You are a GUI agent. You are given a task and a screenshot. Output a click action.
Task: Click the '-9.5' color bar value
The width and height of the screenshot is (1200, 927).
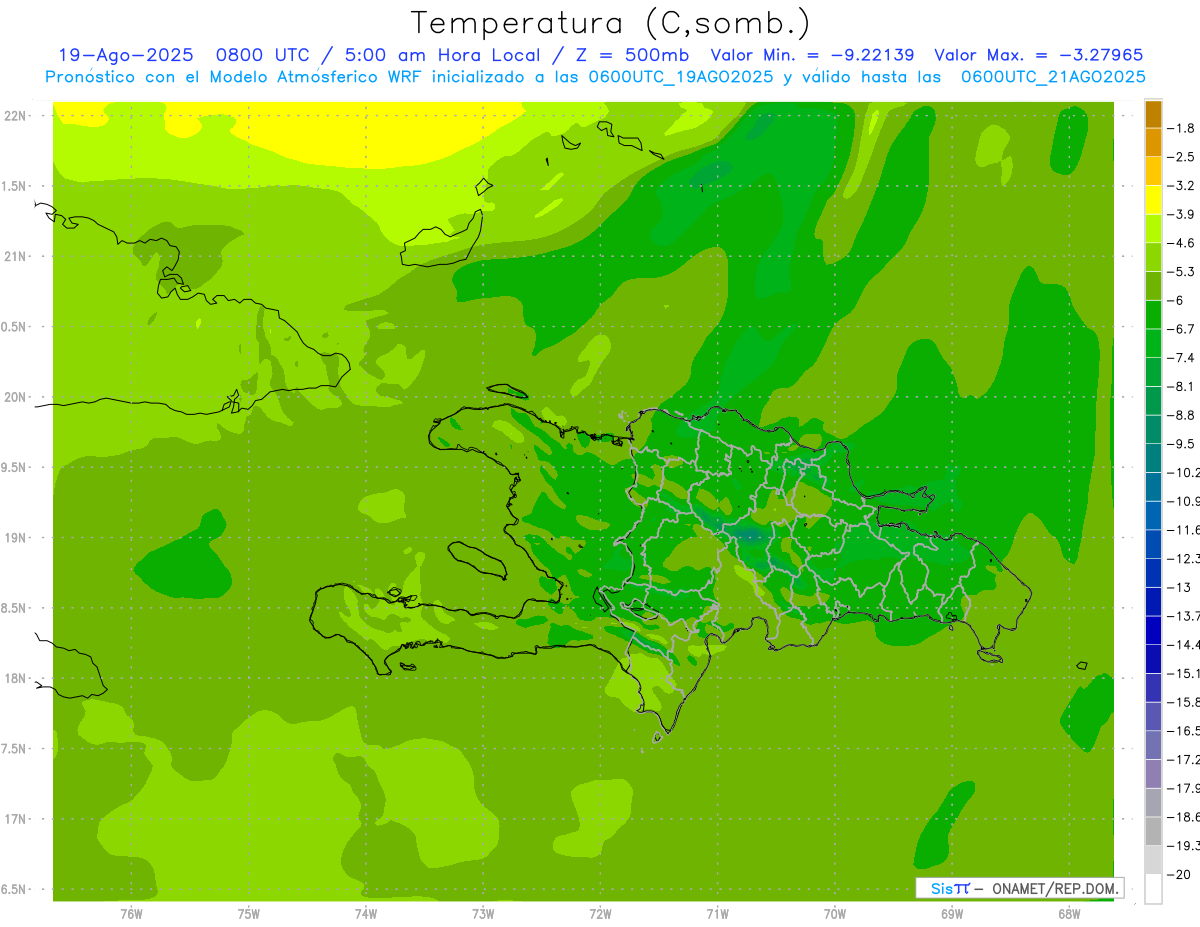[x=1180, y=443]
